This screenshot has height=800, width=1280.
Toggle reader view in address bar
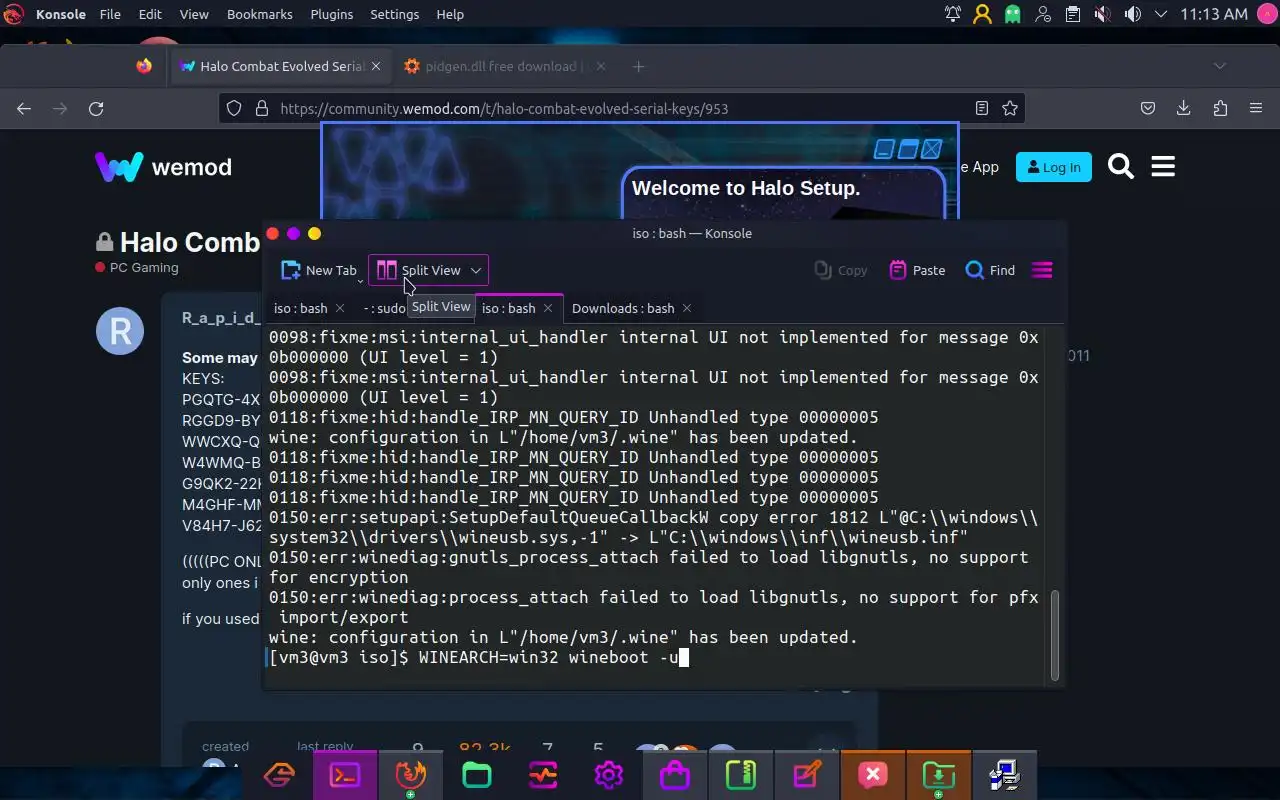982,108
